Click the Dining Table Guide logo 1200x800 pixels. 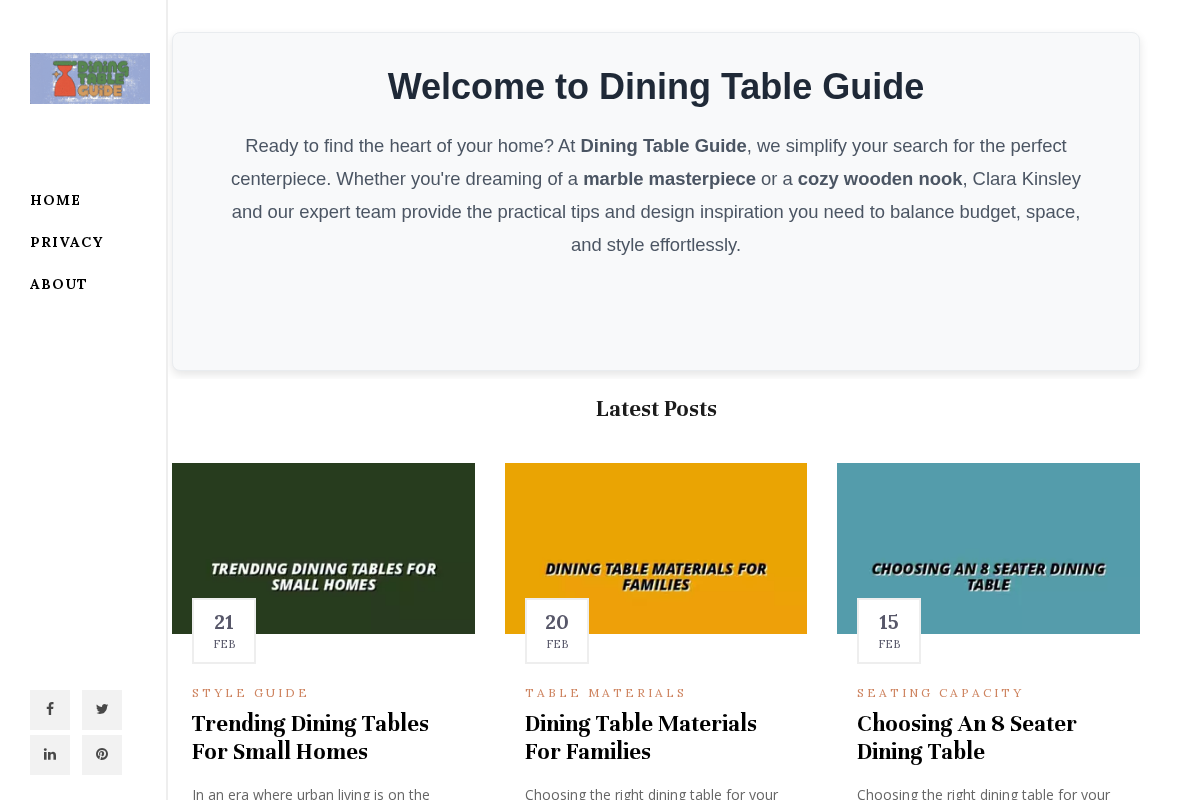89,78
